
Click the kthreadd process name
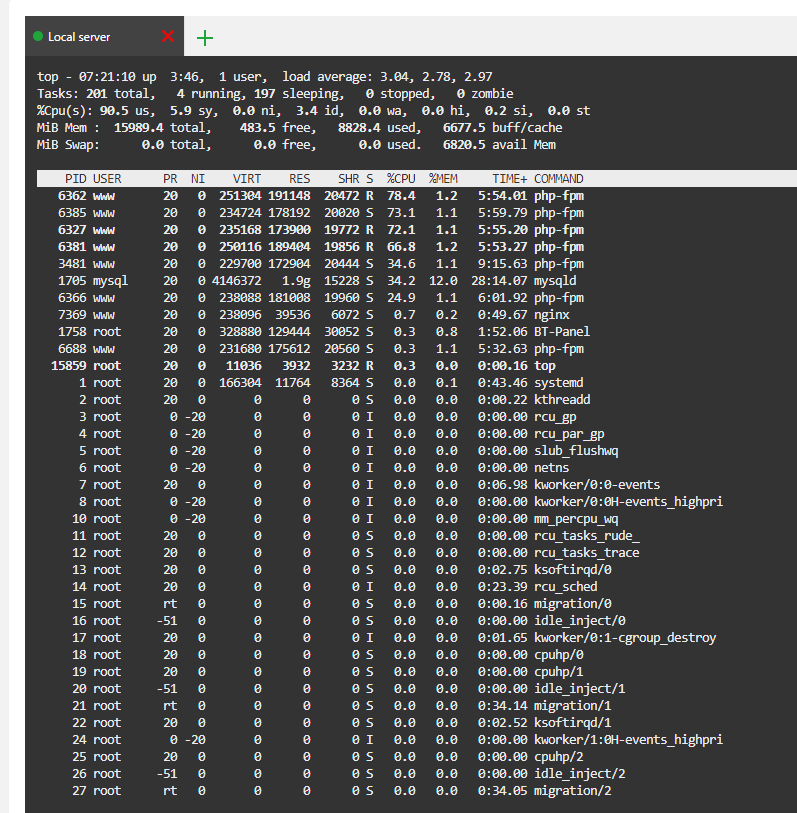click(x=562, y=400)
